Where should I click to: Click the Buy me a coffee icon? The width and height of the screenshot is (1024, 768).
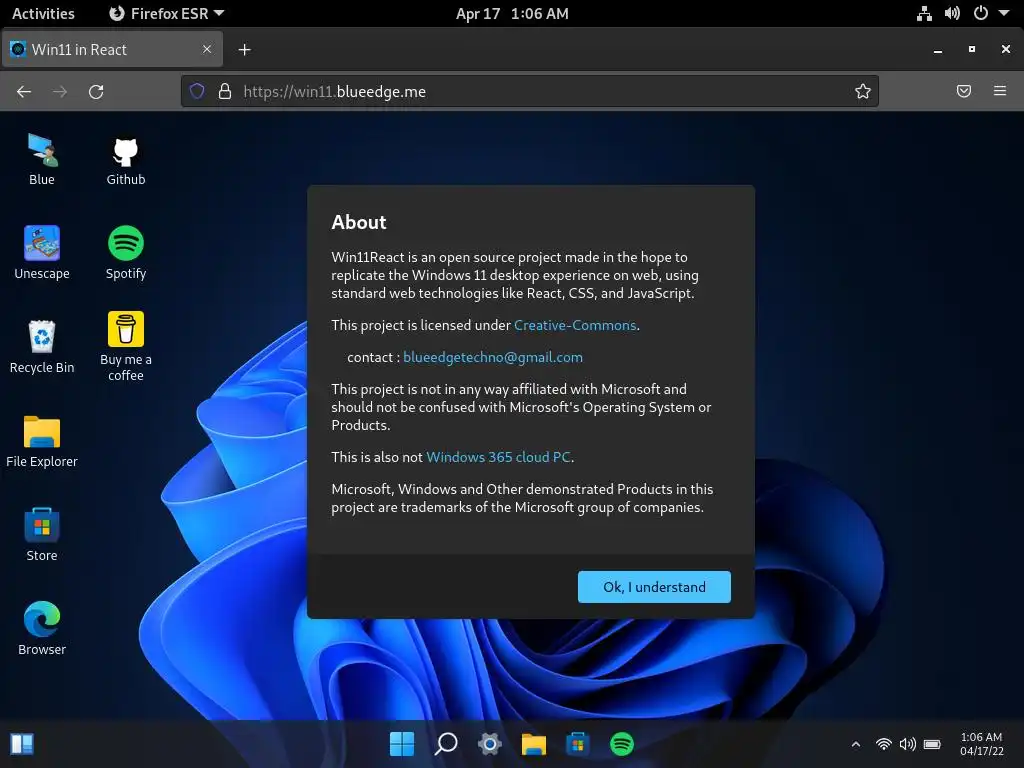pos(125,346)
